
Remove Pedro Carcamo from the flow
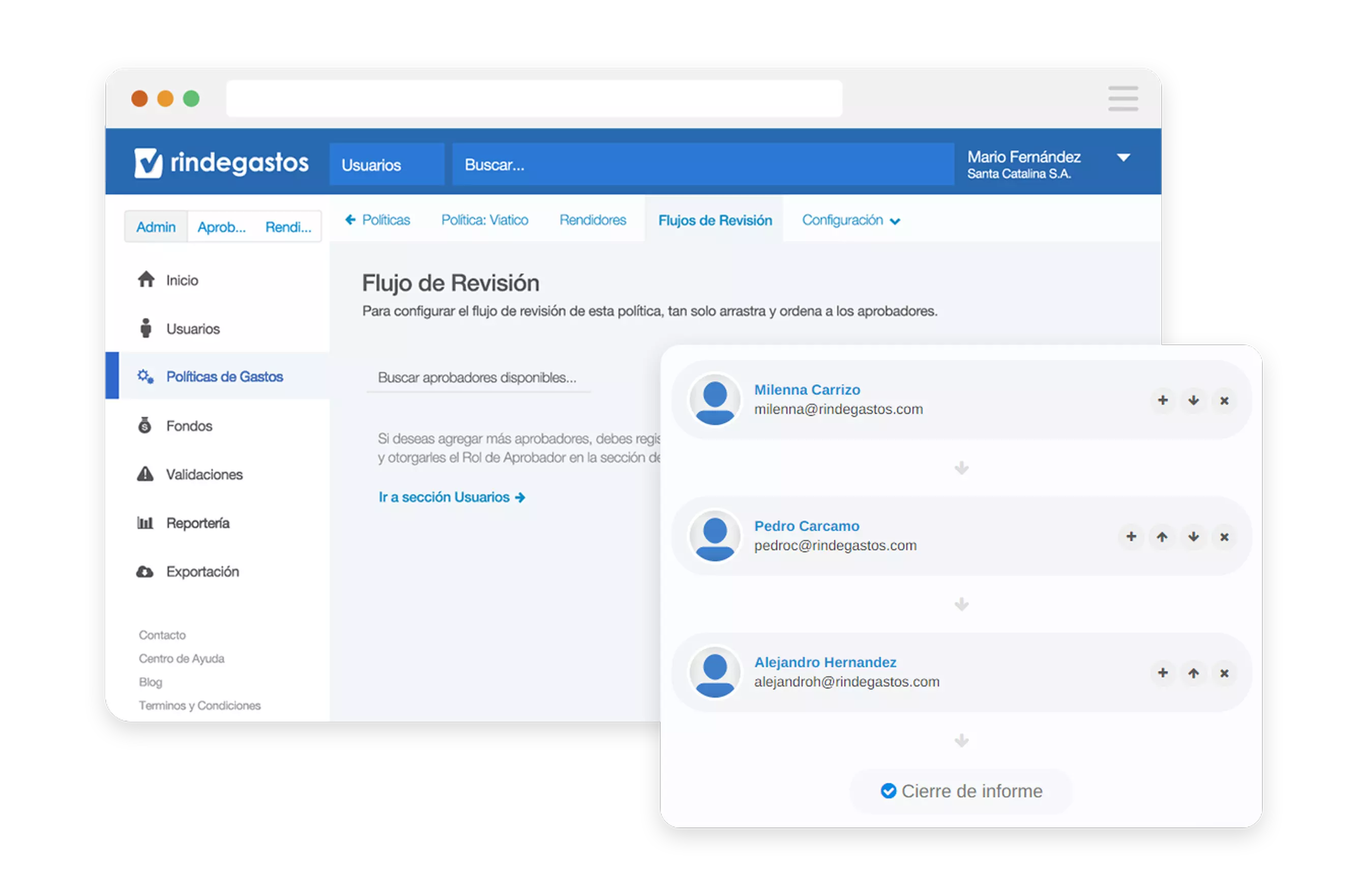pos(1224,536)
